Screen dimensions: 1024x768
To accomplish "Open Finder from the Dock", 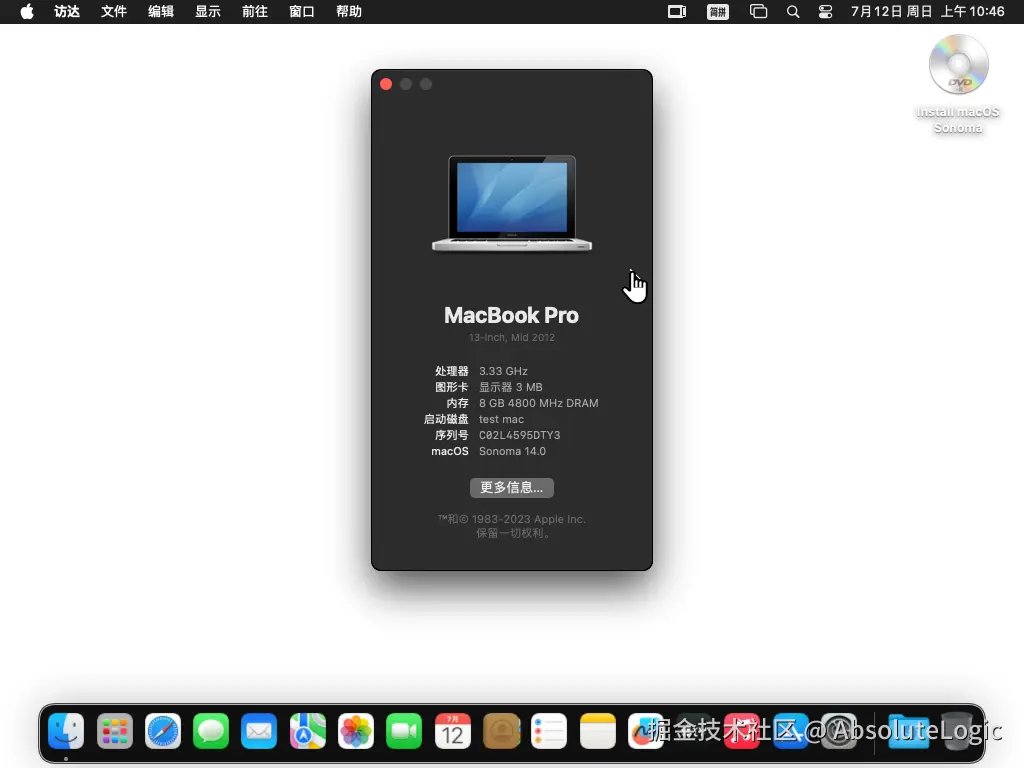I will 66,731.
